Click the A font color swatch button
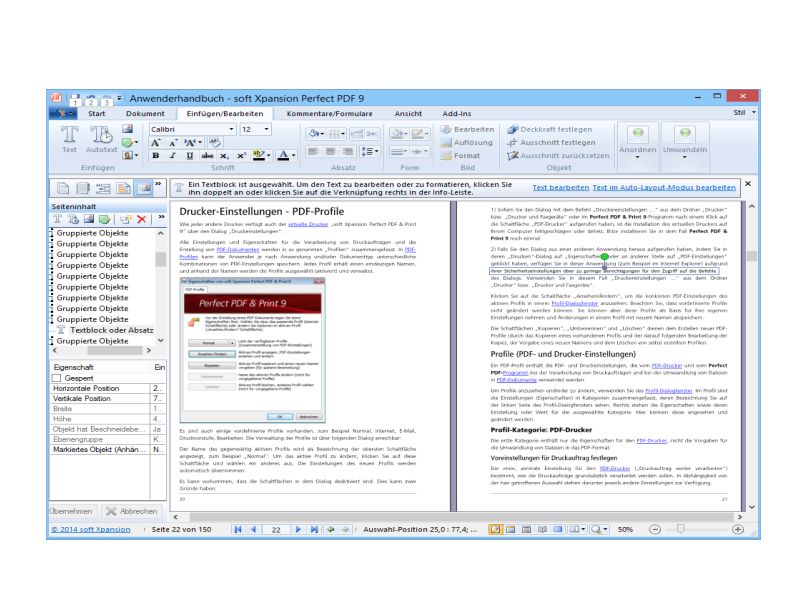This screenshot has width=800, height=600. pos(284,156)
